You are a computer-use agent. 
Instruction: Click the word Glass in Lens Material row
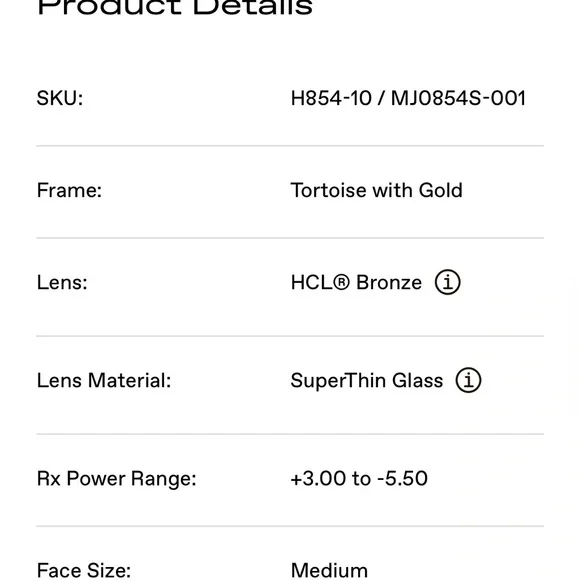pos(417,381)
